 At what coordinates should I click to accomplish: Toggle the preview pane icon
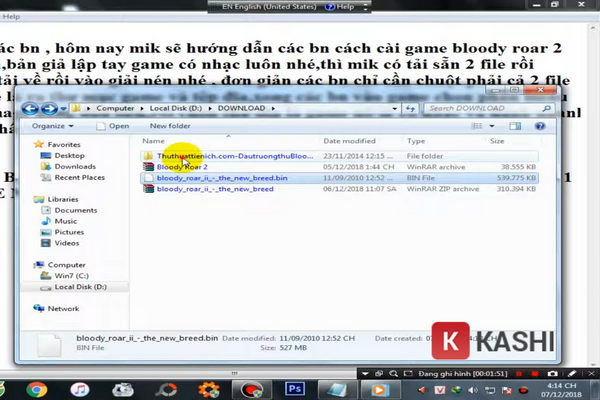coord(515,126)
